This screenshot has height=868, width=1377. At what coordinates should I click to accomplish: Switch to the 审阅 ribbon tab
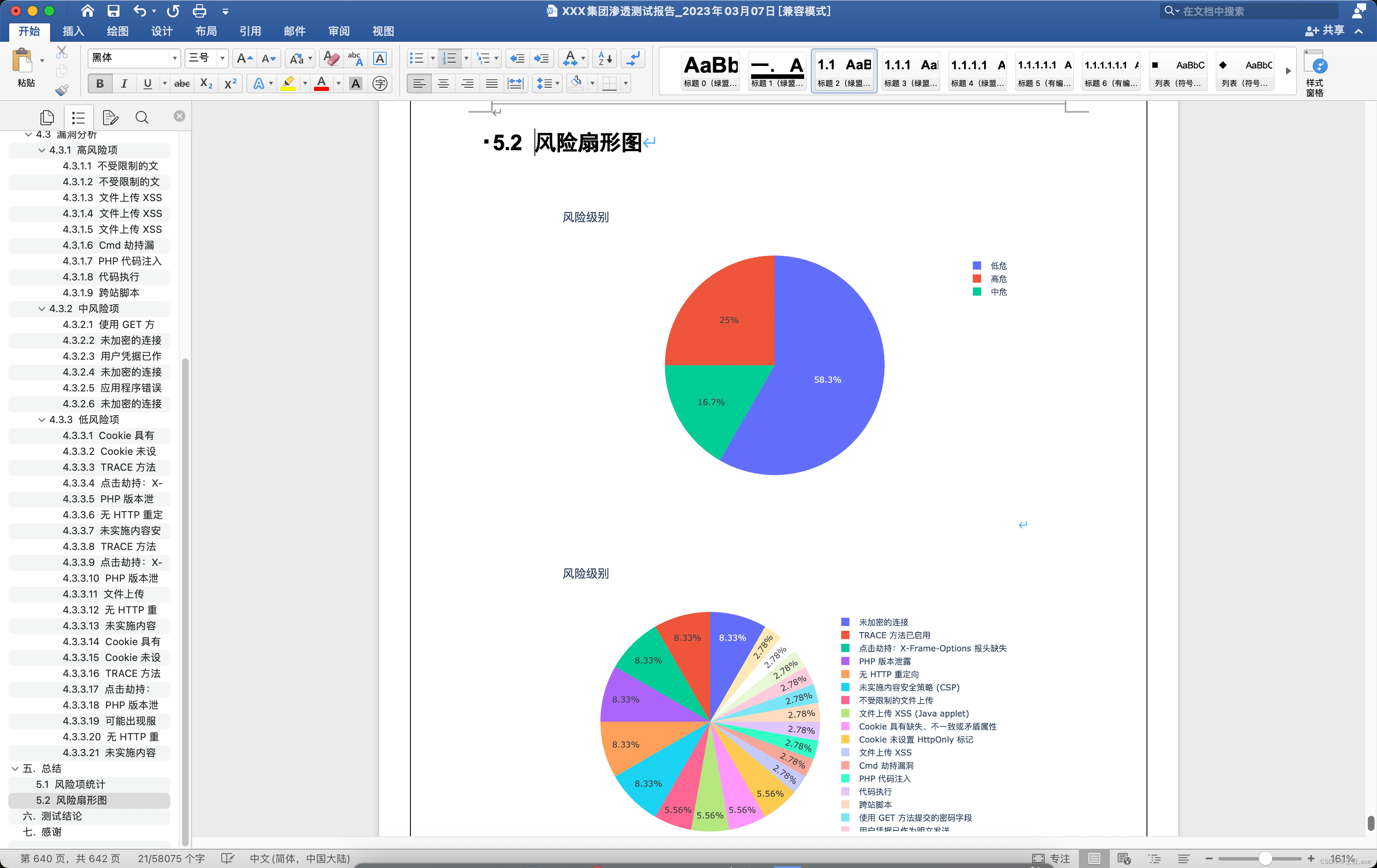[339, 31]
